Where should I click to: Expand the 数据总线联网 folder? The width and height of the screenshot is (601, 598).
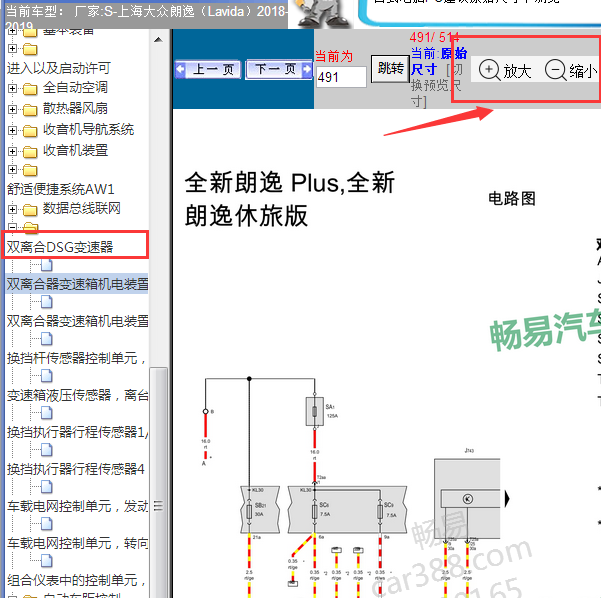[x=12, y=209]
